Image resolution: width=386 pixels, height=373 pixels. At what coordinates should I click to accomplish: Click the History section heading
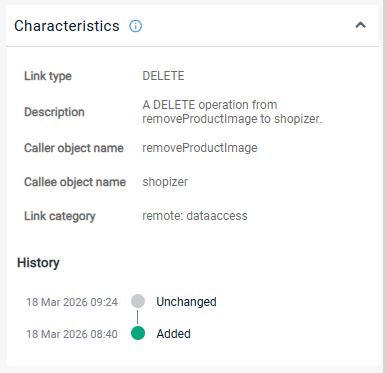coord(38,263)
